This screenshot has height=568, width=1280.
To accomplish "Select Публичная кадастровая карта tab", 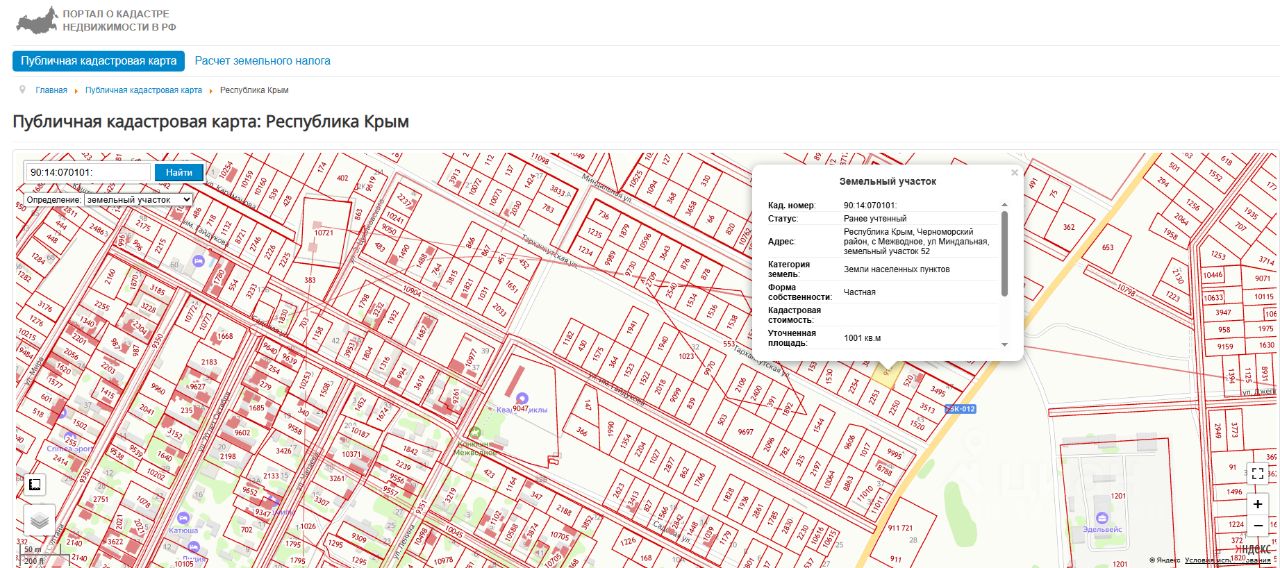I will 99,61.
